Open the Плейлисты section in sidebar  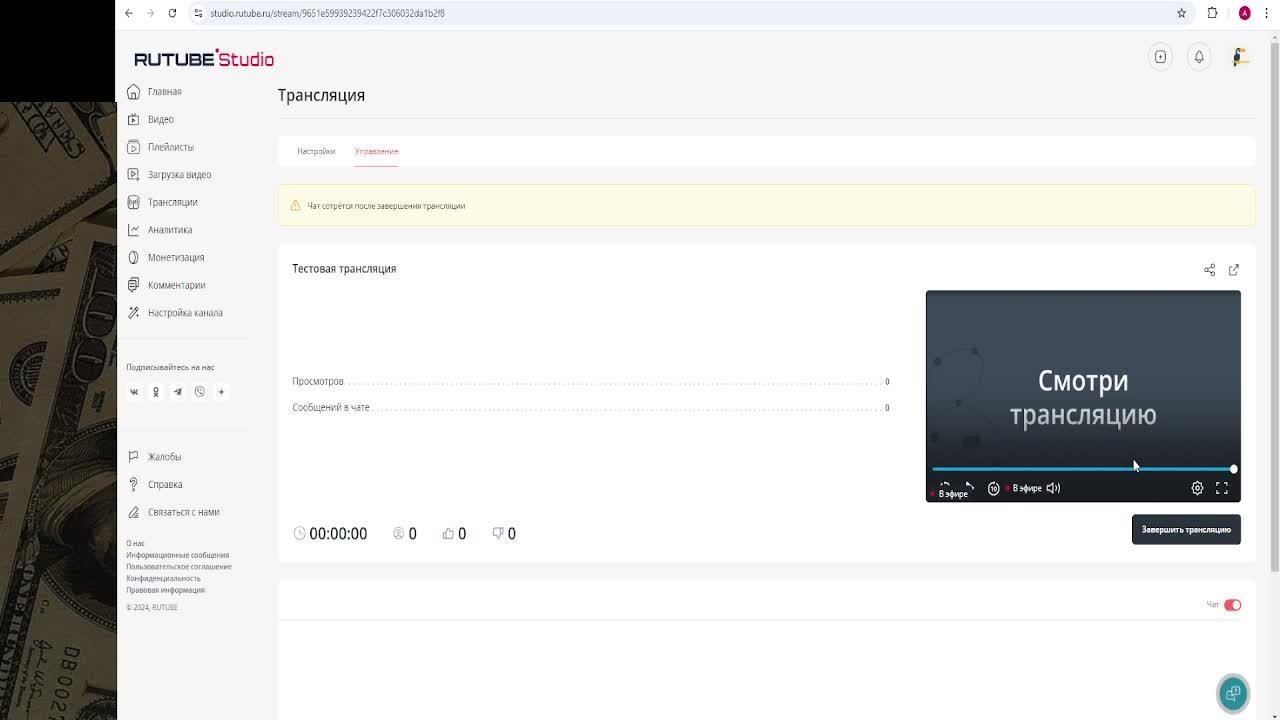point(161,147)
